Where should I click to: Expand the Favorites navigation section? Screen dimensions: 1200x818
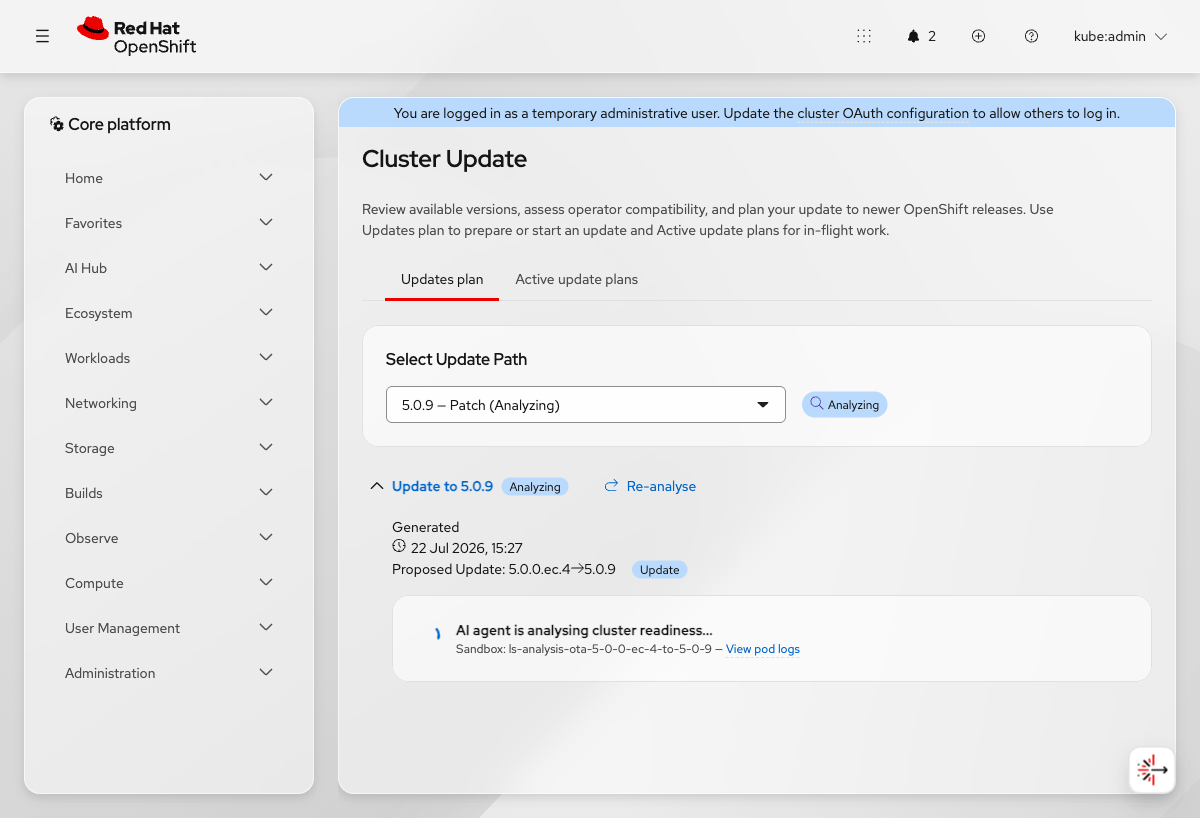[169, 223]
